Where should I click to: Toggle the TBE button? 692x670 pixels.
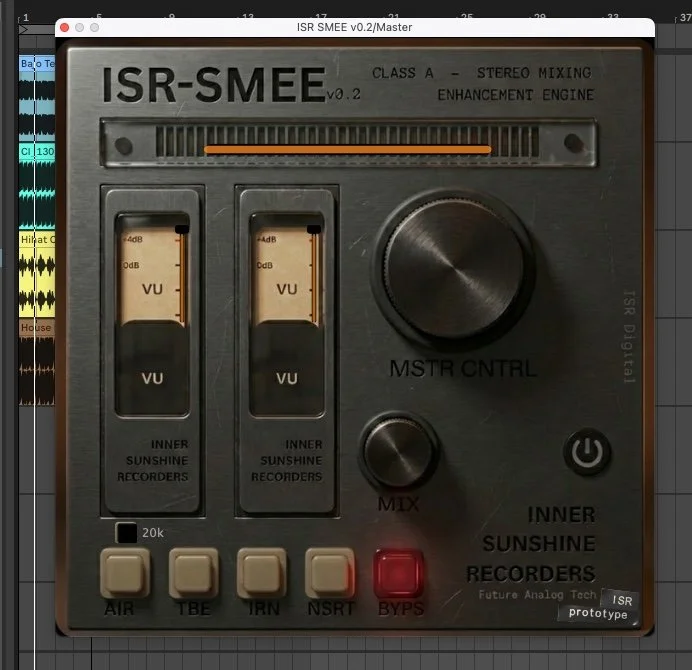pos(193,573)
